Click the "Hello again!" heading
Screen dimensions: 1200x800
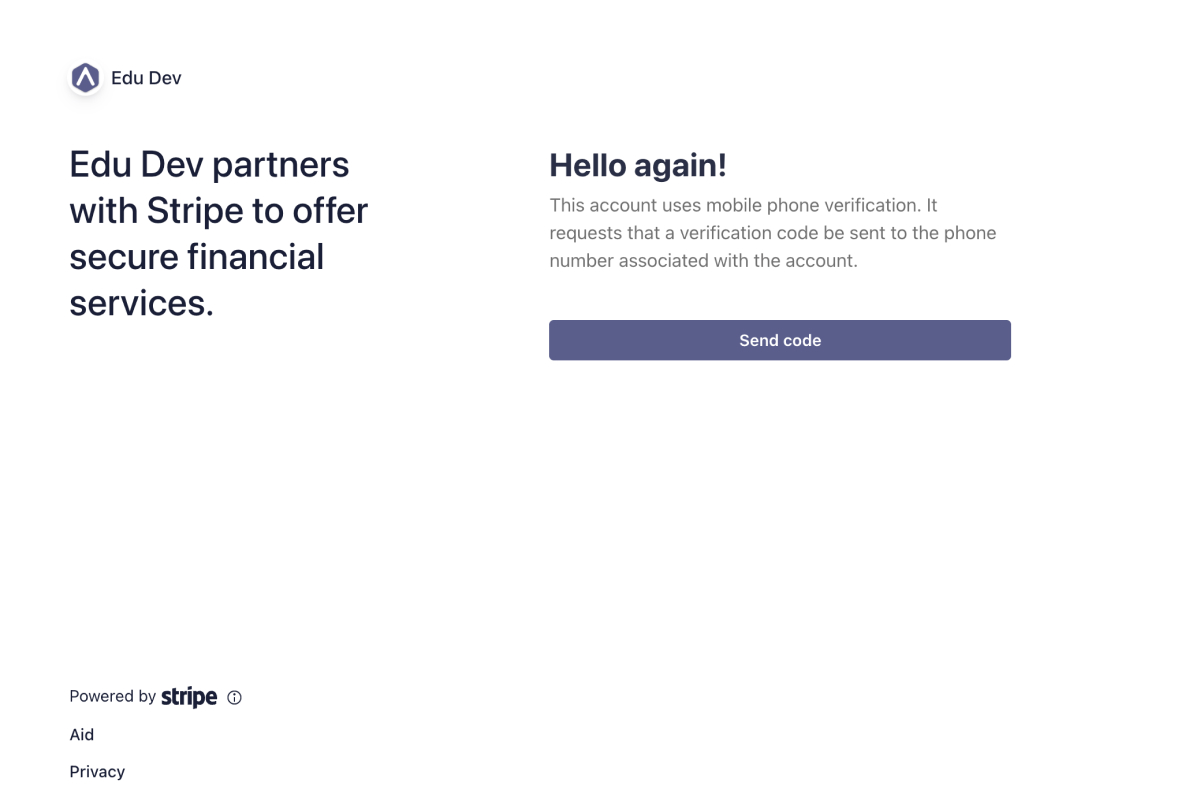(638, 166)
